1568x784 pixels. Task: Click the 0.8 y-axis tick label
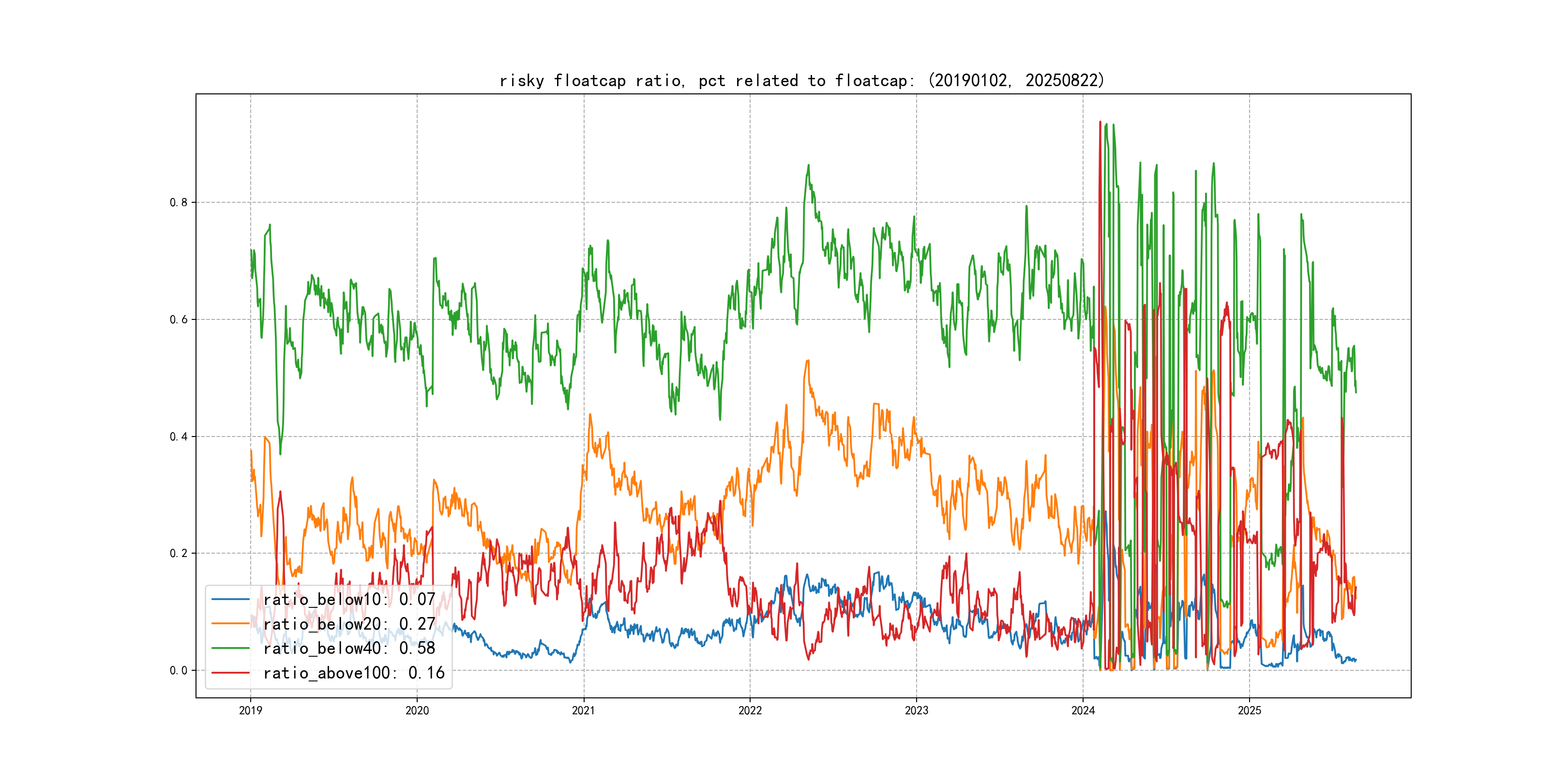(179, 203)
